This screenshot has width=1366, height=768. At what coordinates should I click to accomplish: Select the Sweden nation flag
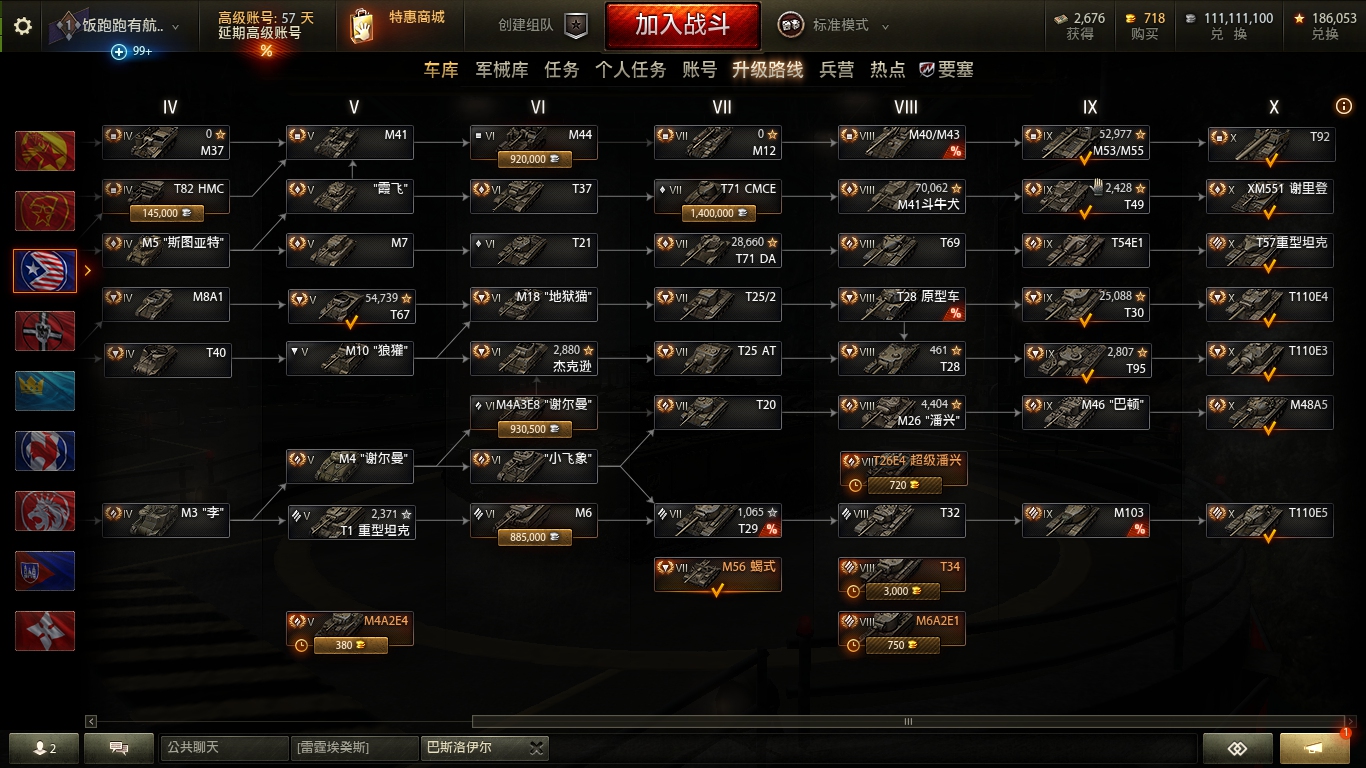point(45,390)
